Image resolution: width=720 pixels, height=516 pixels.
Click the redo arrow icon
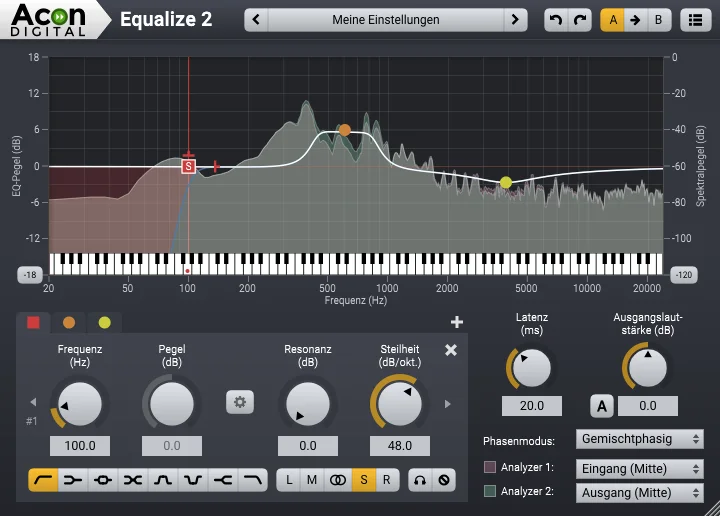coord(580,20)
